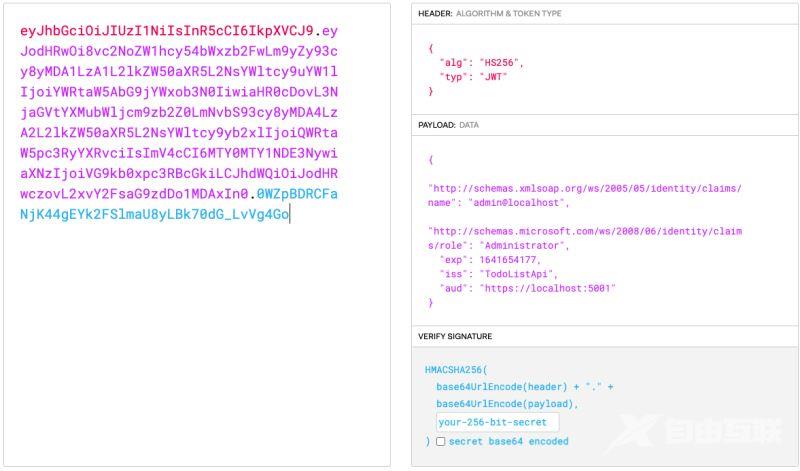Select the VERIFY SIGNATURE section heading
Viewport: 800px width, 471px height.
(455, 336)
